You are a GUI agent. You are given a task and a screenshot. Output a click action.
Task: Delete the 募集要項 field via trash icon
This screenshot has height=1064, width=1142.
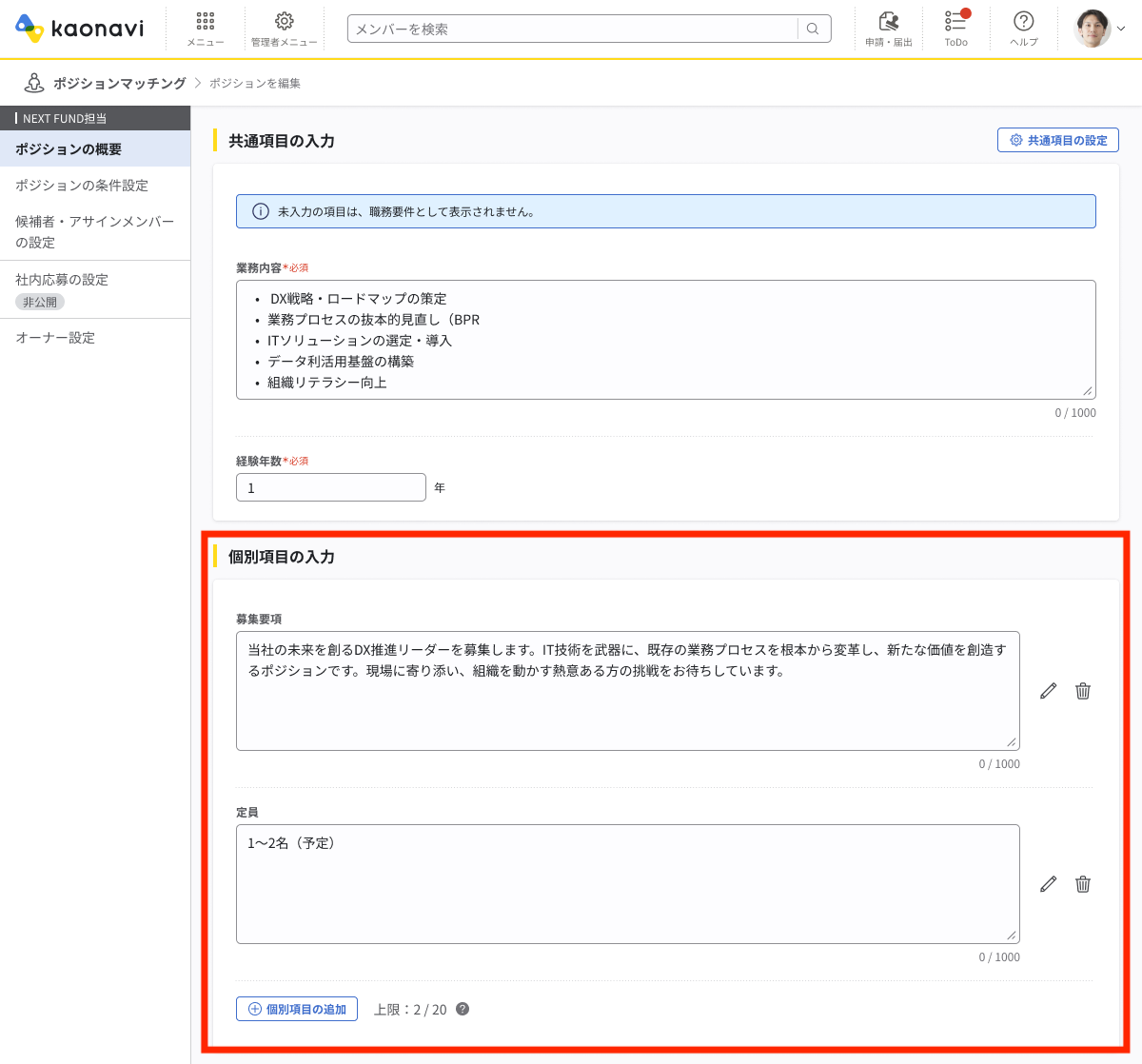pyautogui.click(x=1082, y=691)
